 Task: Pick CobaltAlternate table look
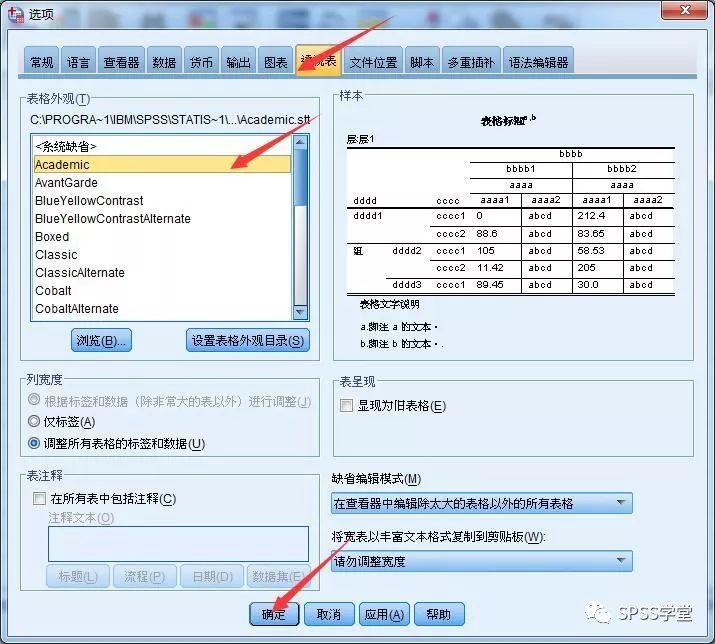[162, 308]
